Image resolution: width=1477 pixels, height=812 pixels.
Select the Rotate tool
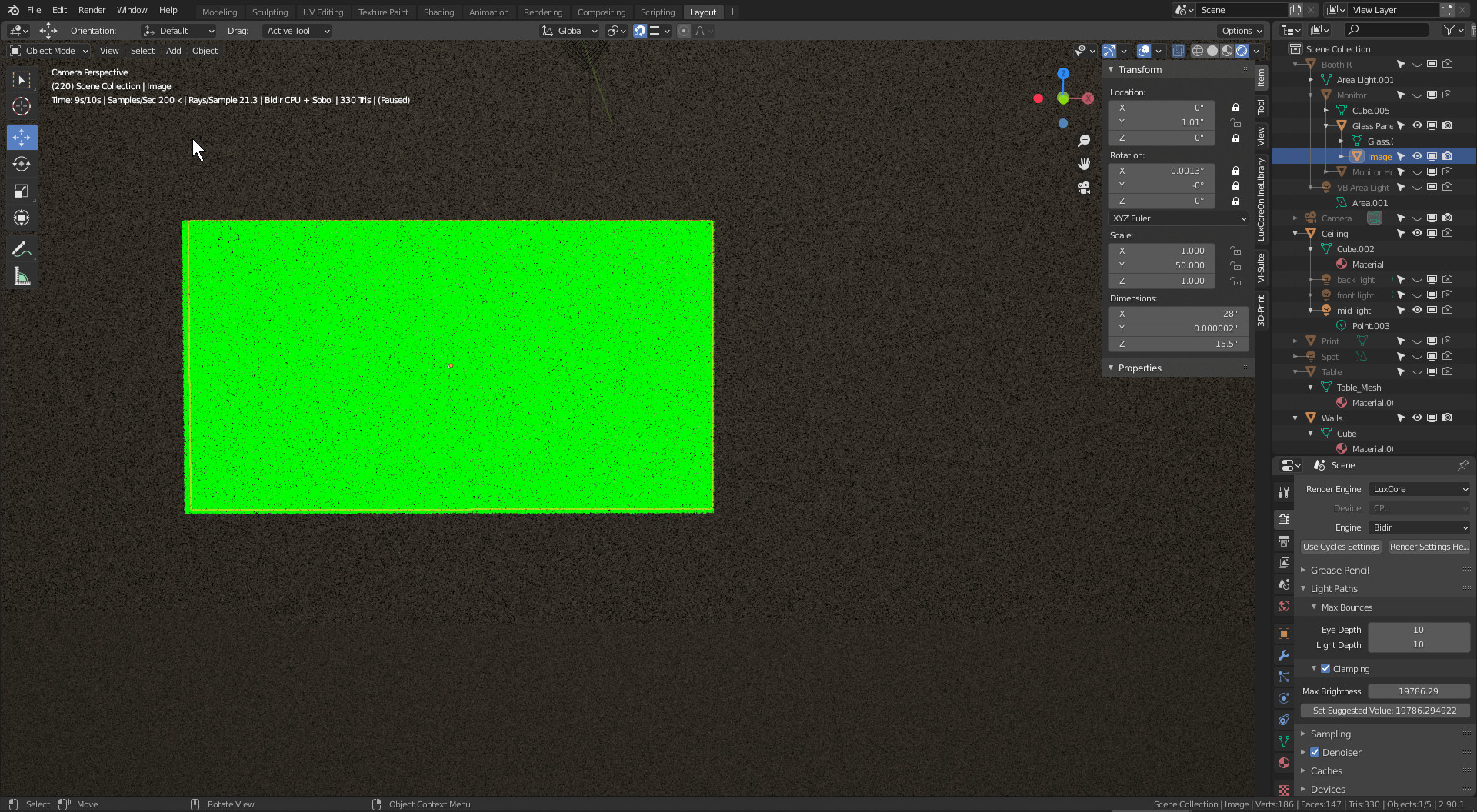pos(22,165)
